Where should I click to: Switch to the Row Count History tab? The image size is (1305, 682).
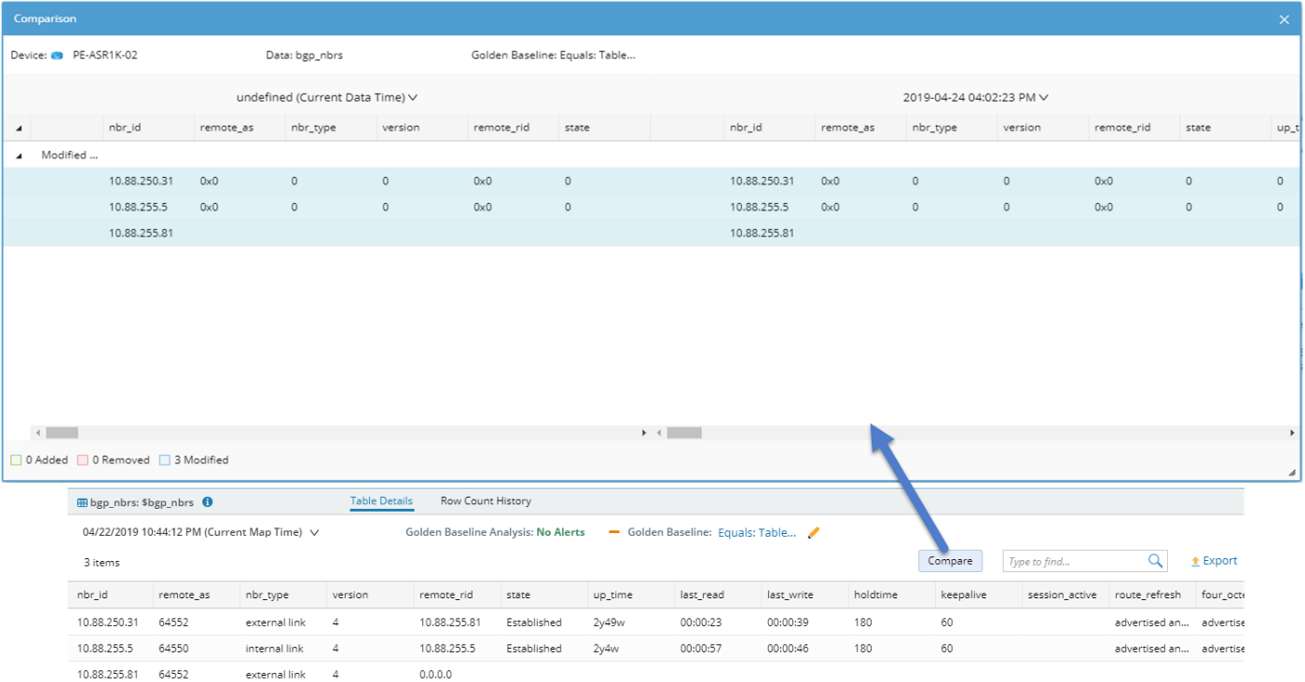[x=484, y=501]
